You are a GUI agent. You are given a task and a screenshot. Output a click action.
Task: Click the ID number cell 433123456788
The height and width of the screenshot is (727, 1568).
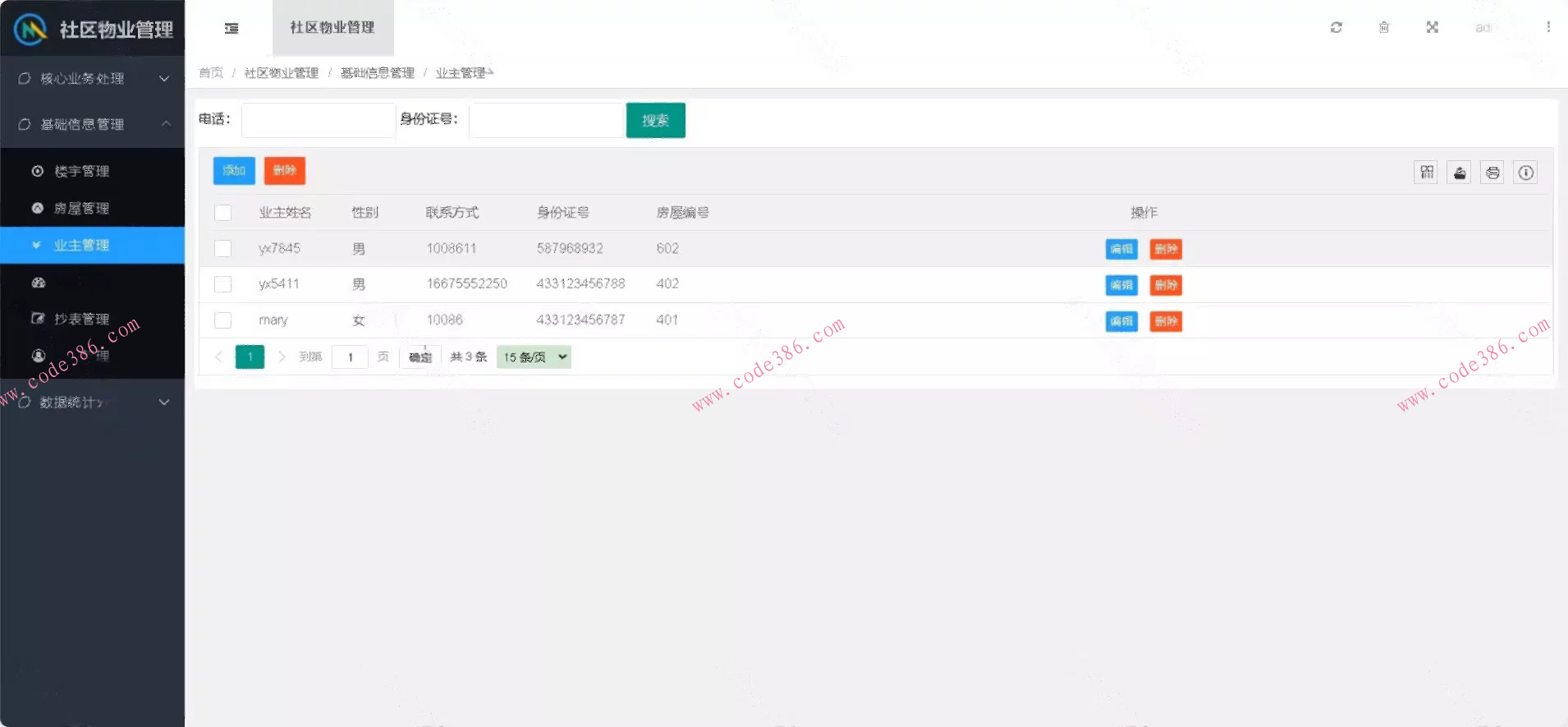[x=580, y=284]
